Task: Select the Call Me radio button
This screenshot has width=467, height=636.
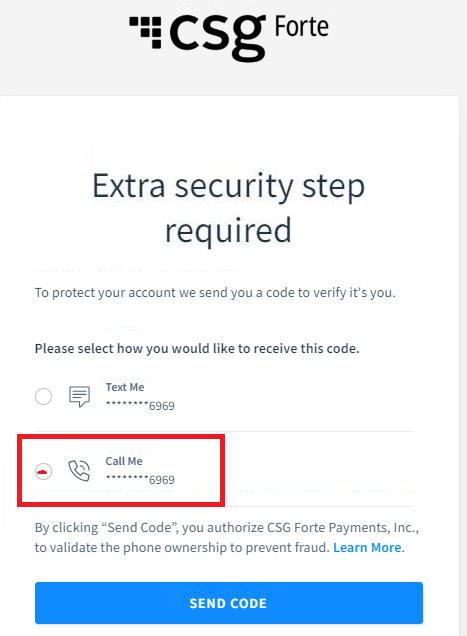Action: (43, 471)
